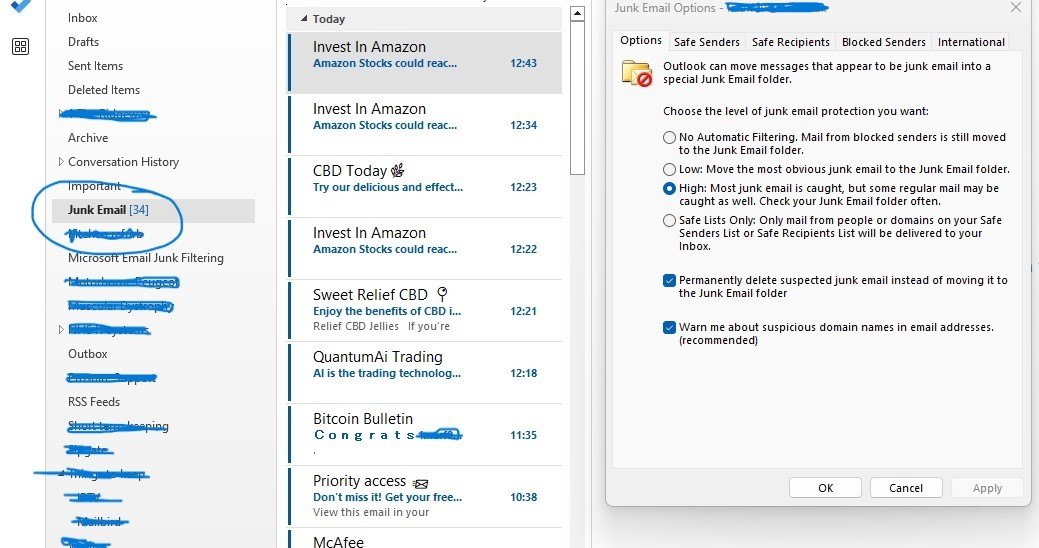
Task: Confirm settings with the OK button
Action: tap(825, 488)
